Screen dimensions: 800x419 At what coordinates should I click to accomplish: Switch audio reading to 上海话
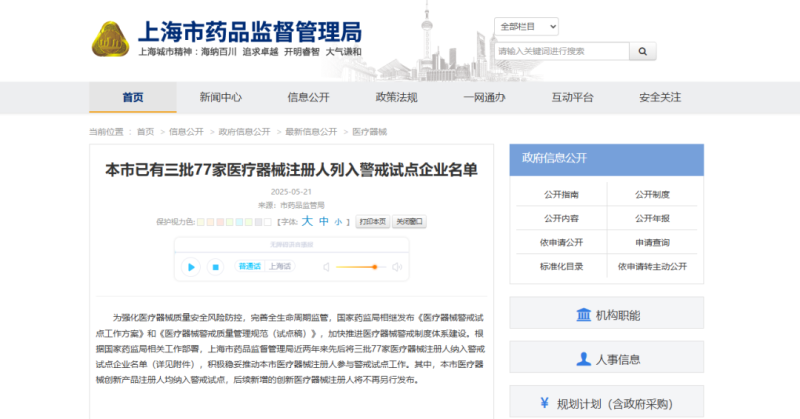tap(280, 266)
